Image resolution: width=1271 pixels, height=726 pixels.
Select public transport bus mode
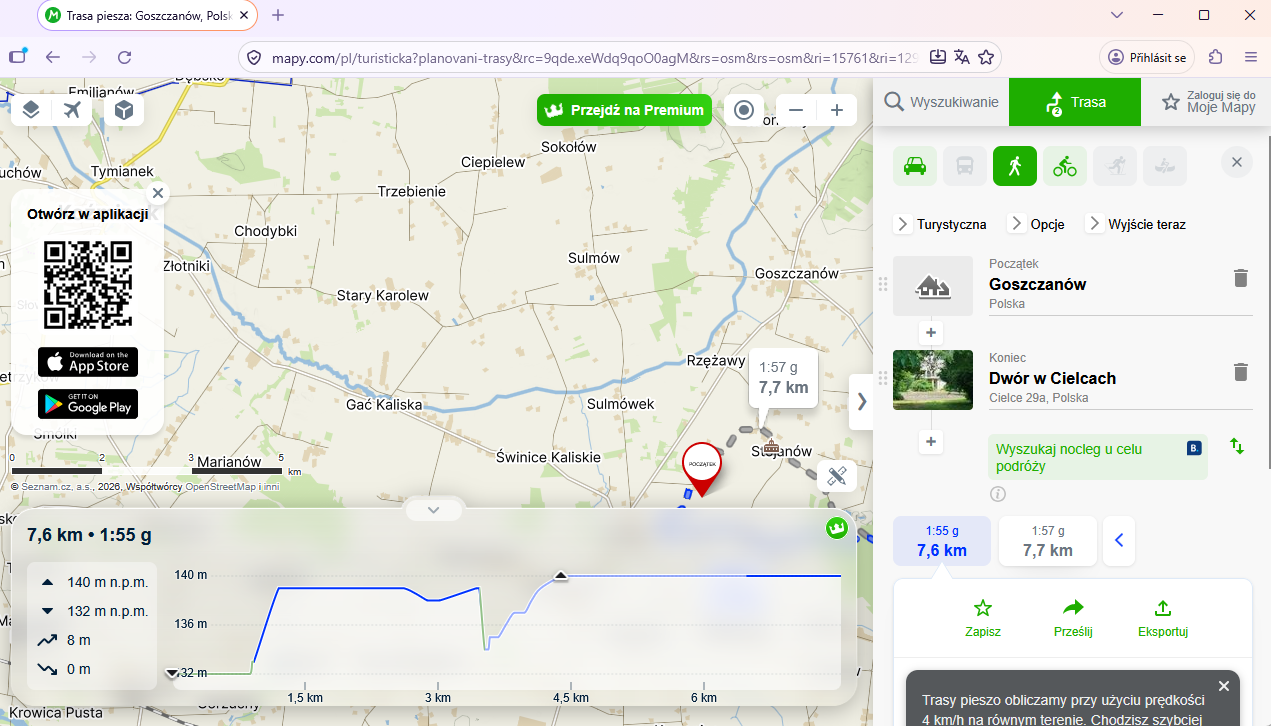tap(965, 166)
